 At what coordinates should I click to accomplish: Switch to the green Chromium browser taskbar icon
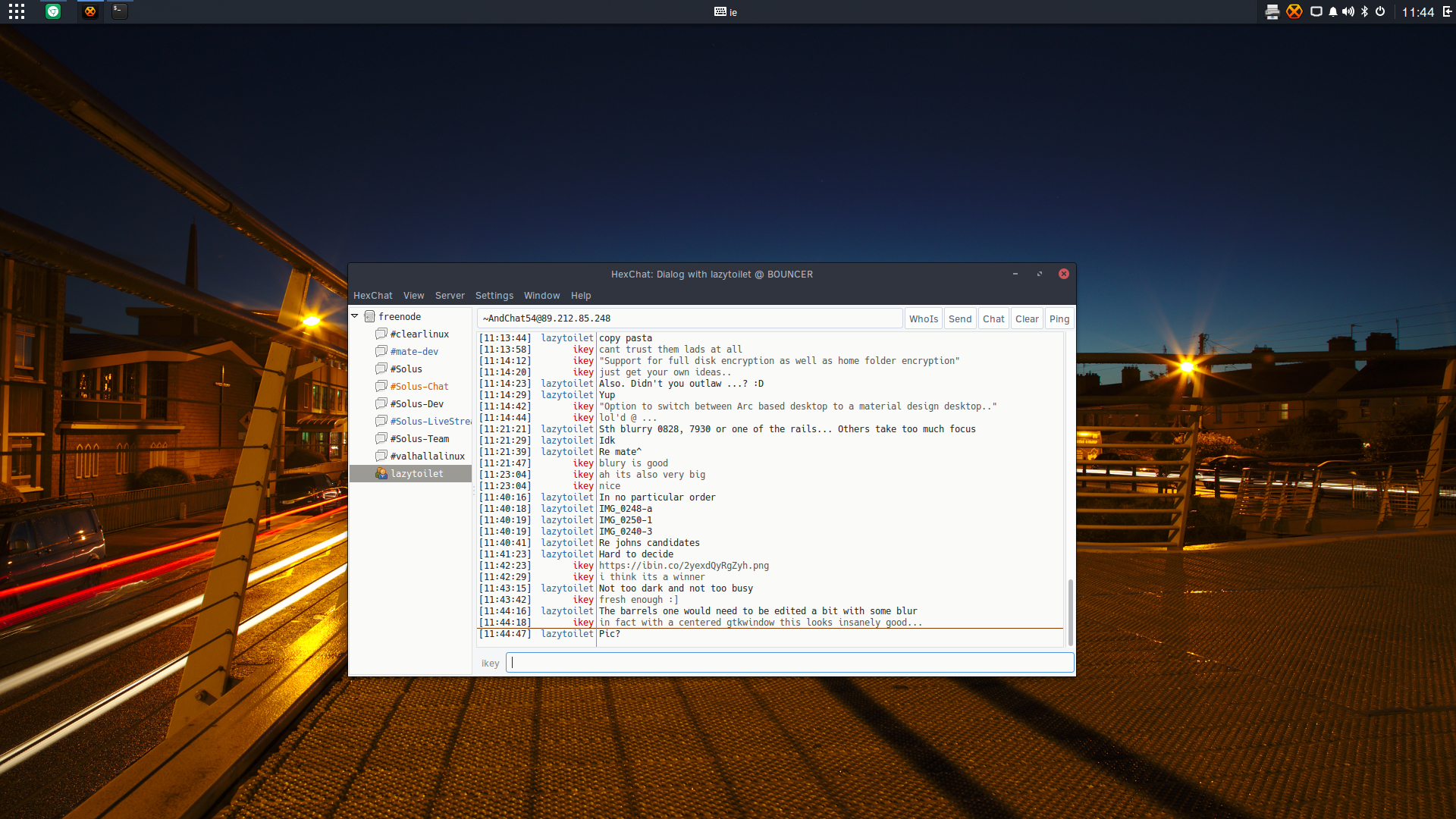point(53,11)
